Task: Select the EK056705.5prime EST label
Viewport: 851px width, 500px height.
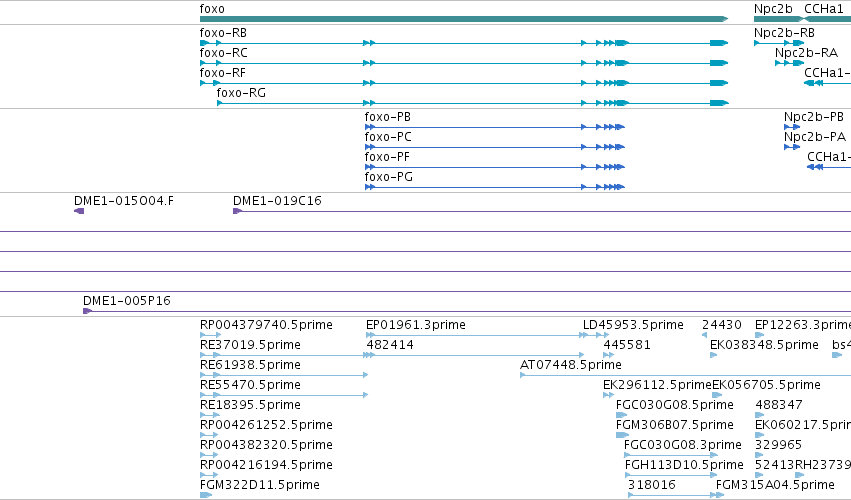Action: (766, 385)
